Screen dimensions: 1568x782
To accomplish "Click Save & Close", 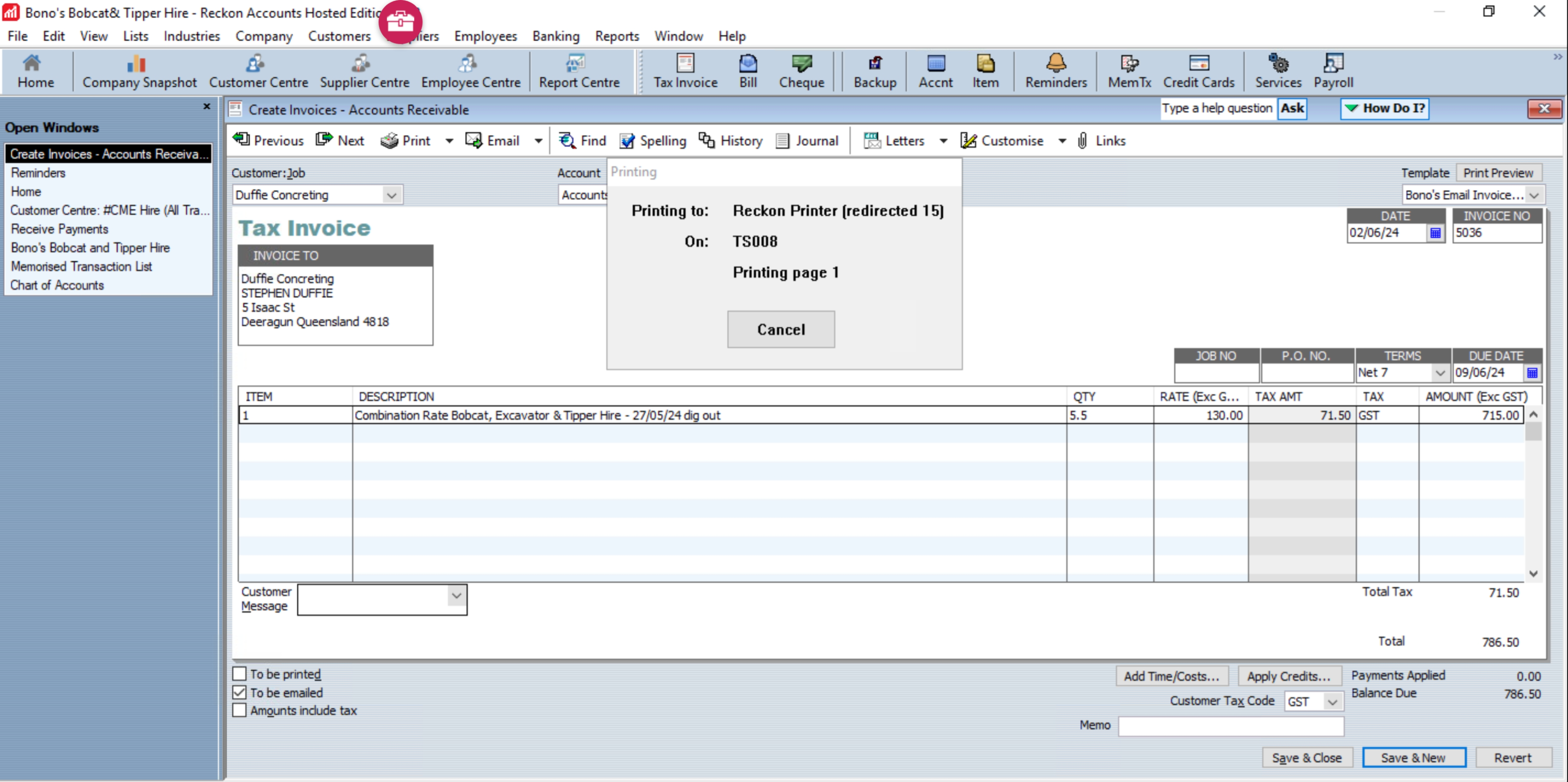I will pyautogui.click(x=1307, y=758).
